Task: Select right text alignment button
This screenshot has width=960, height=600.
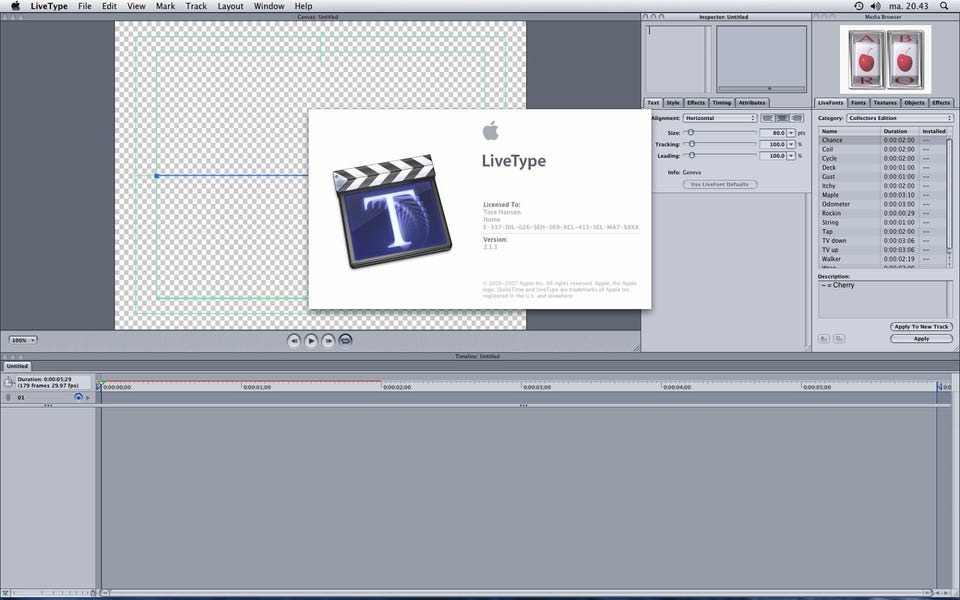Action: click(797, 118)
